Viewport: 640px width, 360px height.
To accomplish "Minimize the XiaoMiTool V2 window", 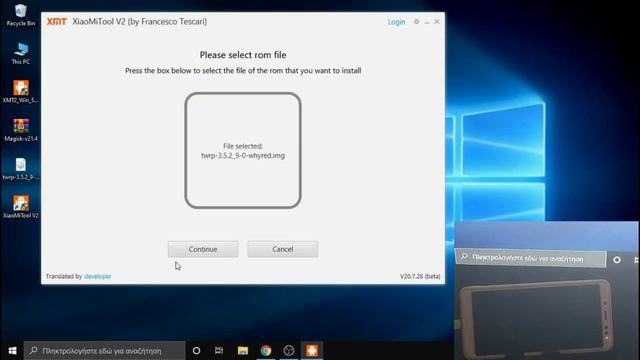I will pos(427,22).
